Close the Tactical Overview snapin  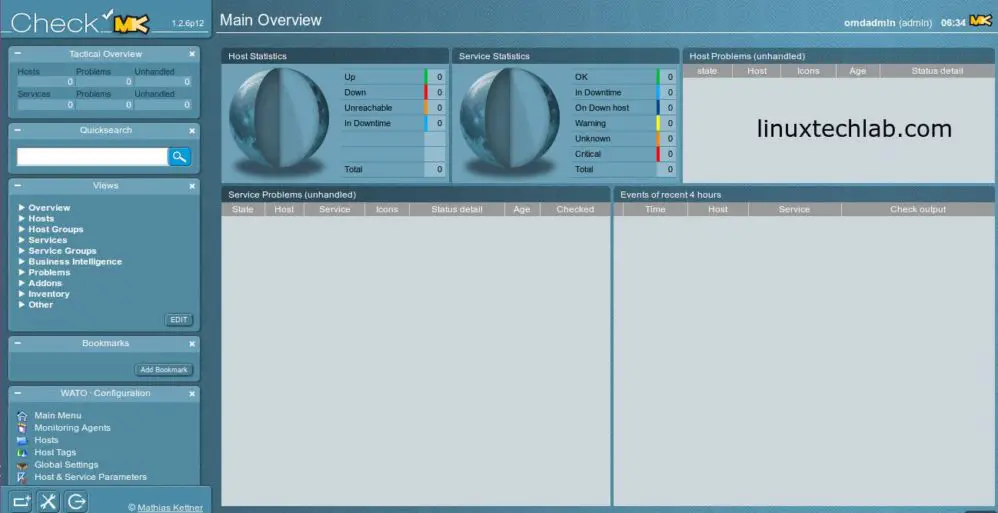[x=192, y=55]
